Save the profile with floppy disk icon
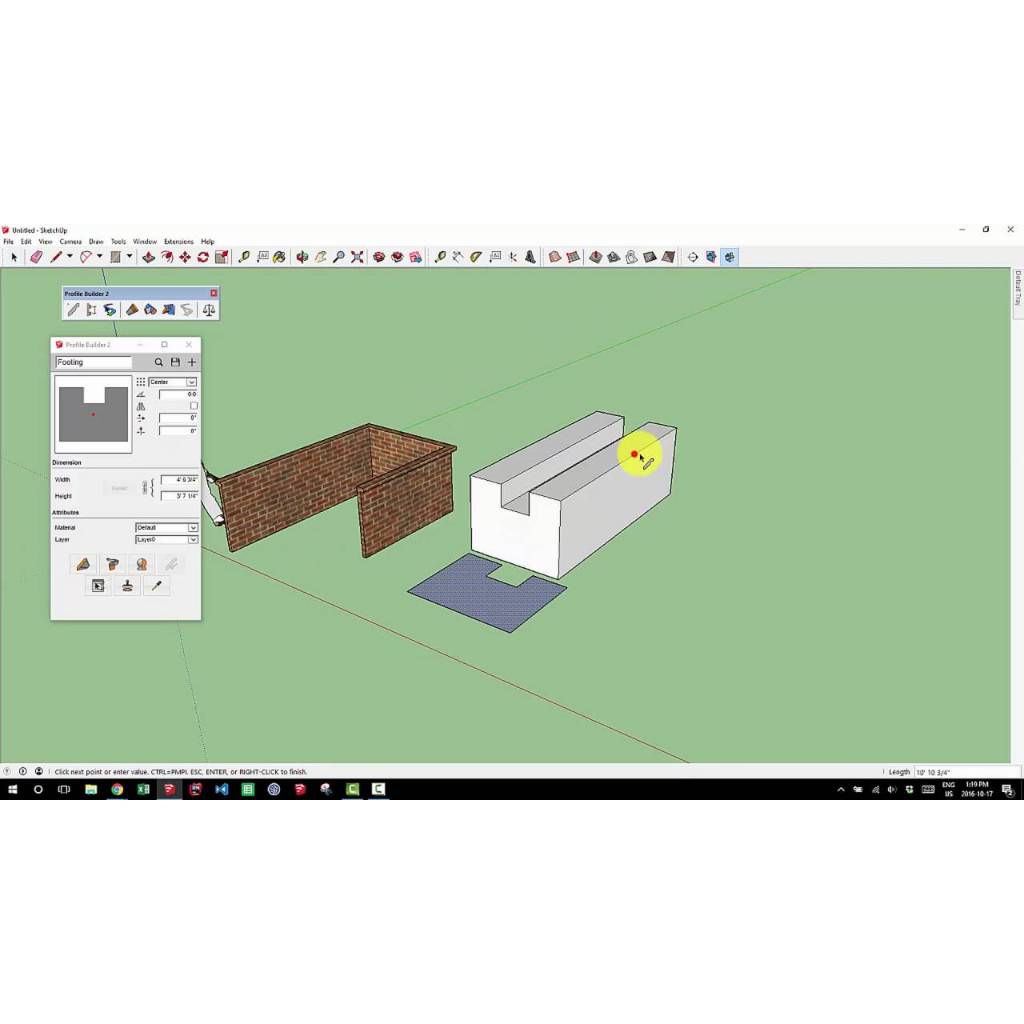The image size is (1024, 1024). tap(175, 362)
